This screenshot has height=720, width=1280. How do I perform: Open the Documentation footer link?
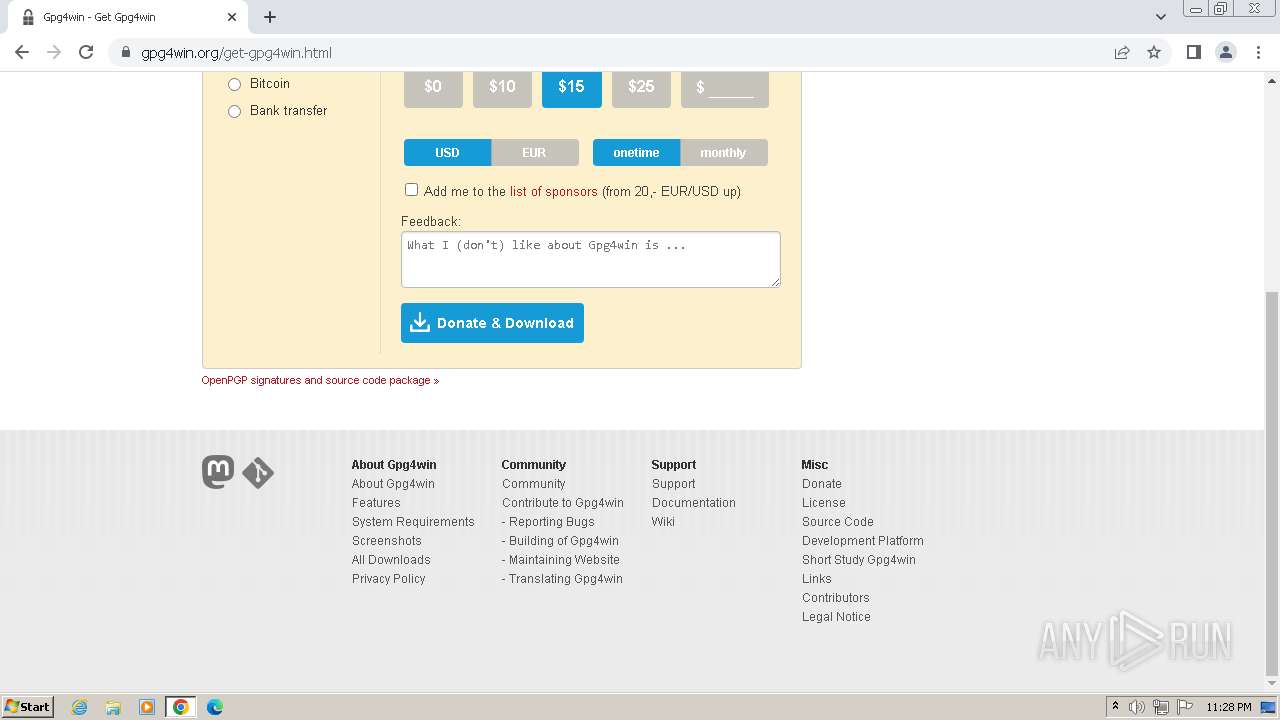[x=694, y=503]
